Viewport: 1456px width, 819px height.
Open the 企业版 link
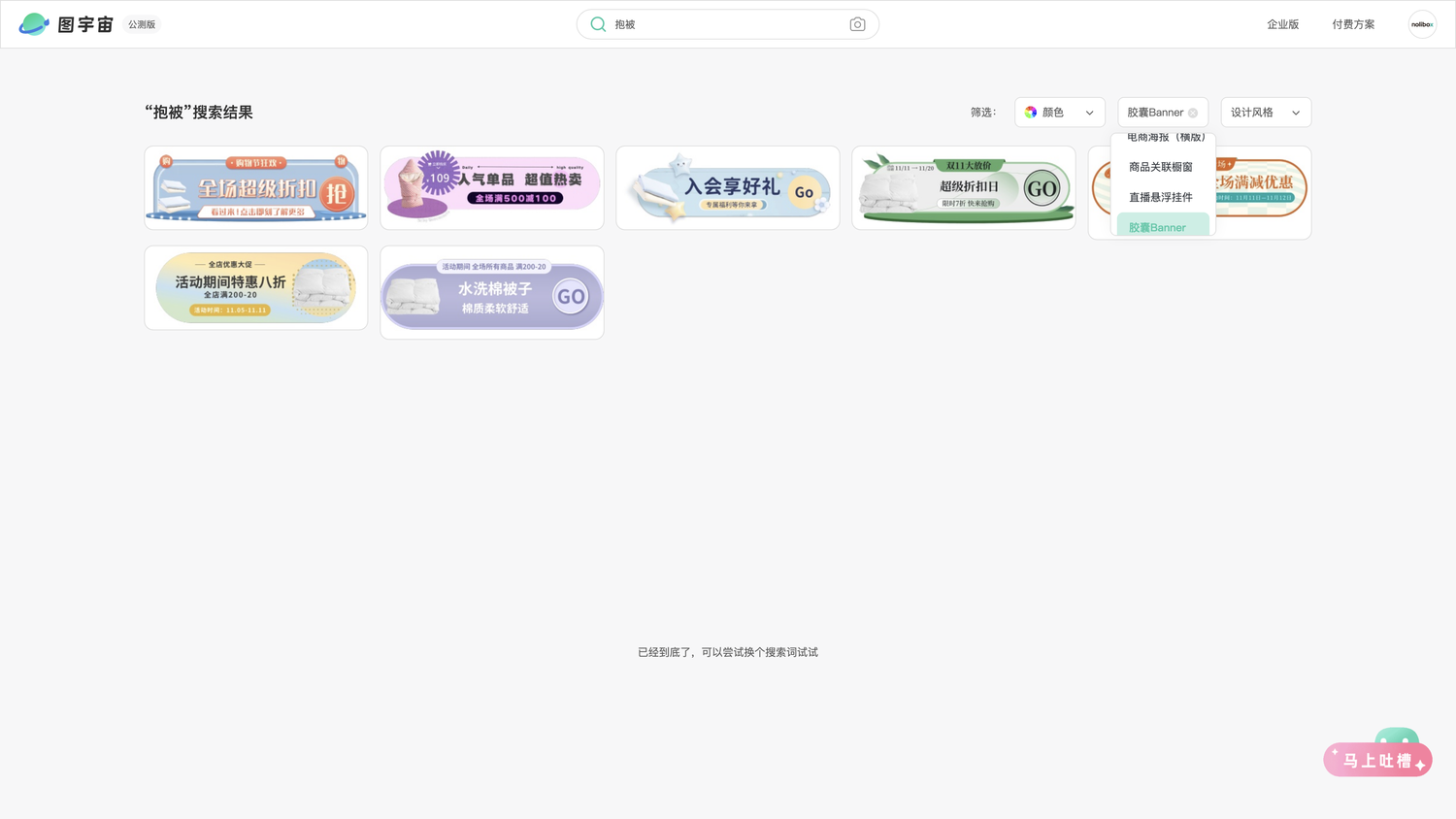(x=1282, y=24)
